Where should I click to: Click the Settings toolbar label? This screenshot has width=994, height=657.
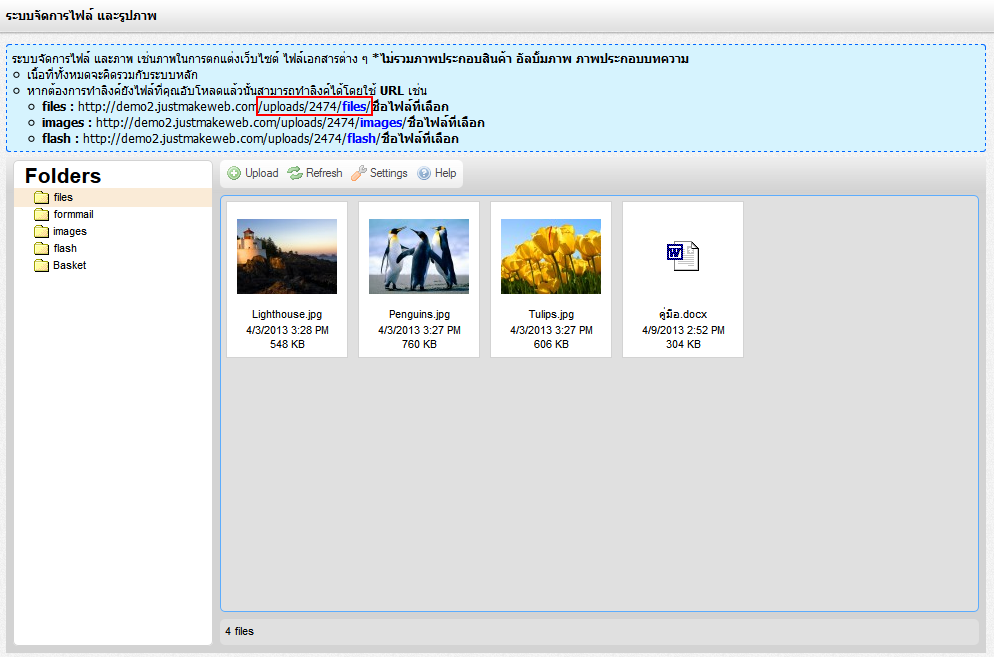point(389,173)
